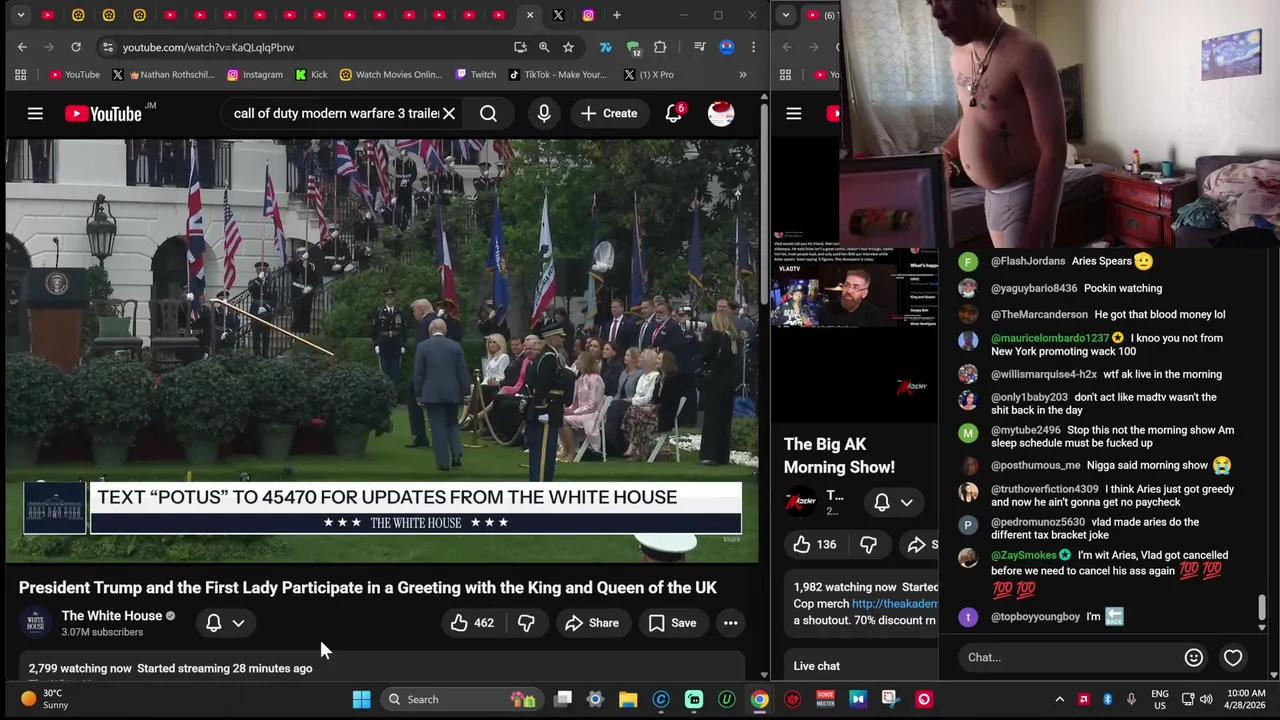
Task: Open the X Pro bookmark
Action: click(648, 74)
